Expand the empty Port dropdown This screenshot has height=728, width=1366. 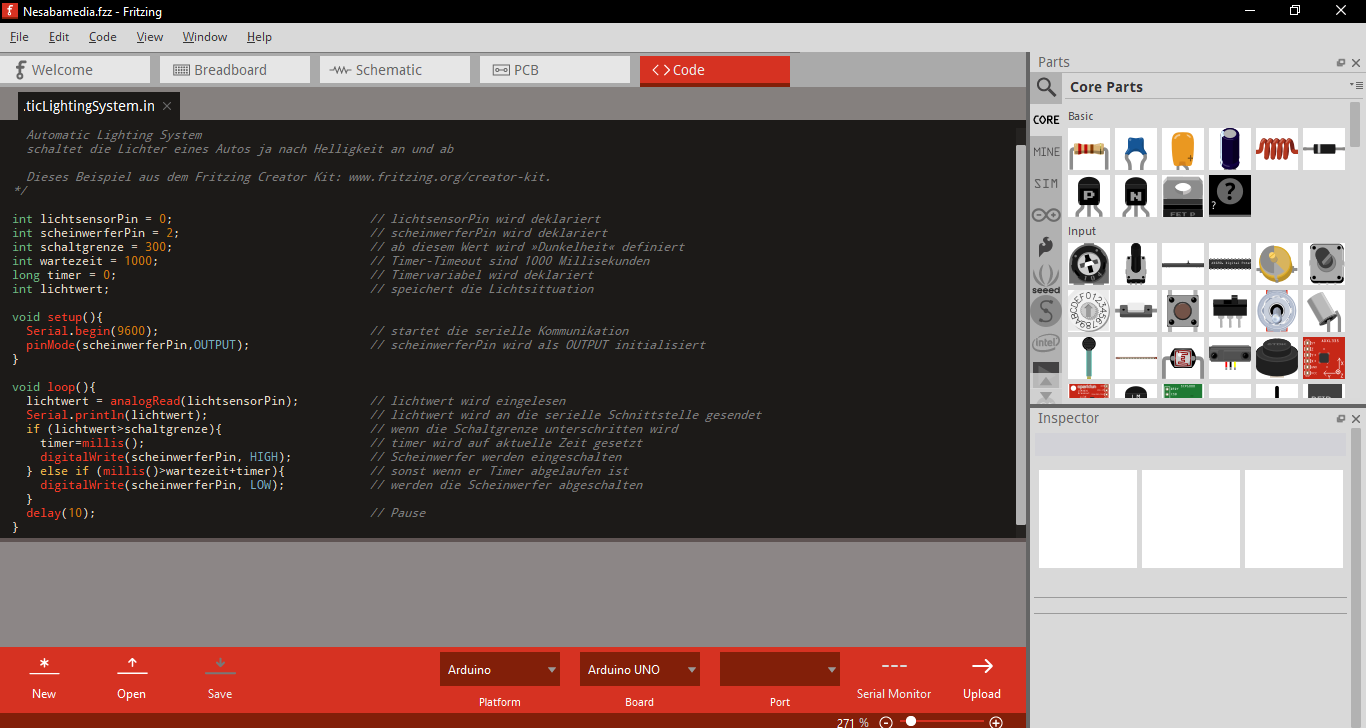click(779, 670)
